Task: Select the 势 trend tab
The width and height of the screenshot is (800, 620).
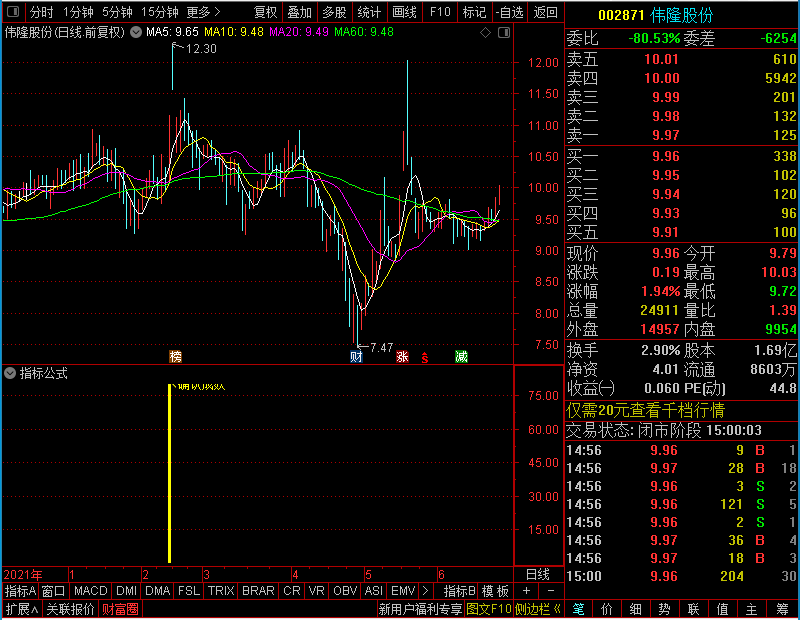Action: tap(664, 609)
